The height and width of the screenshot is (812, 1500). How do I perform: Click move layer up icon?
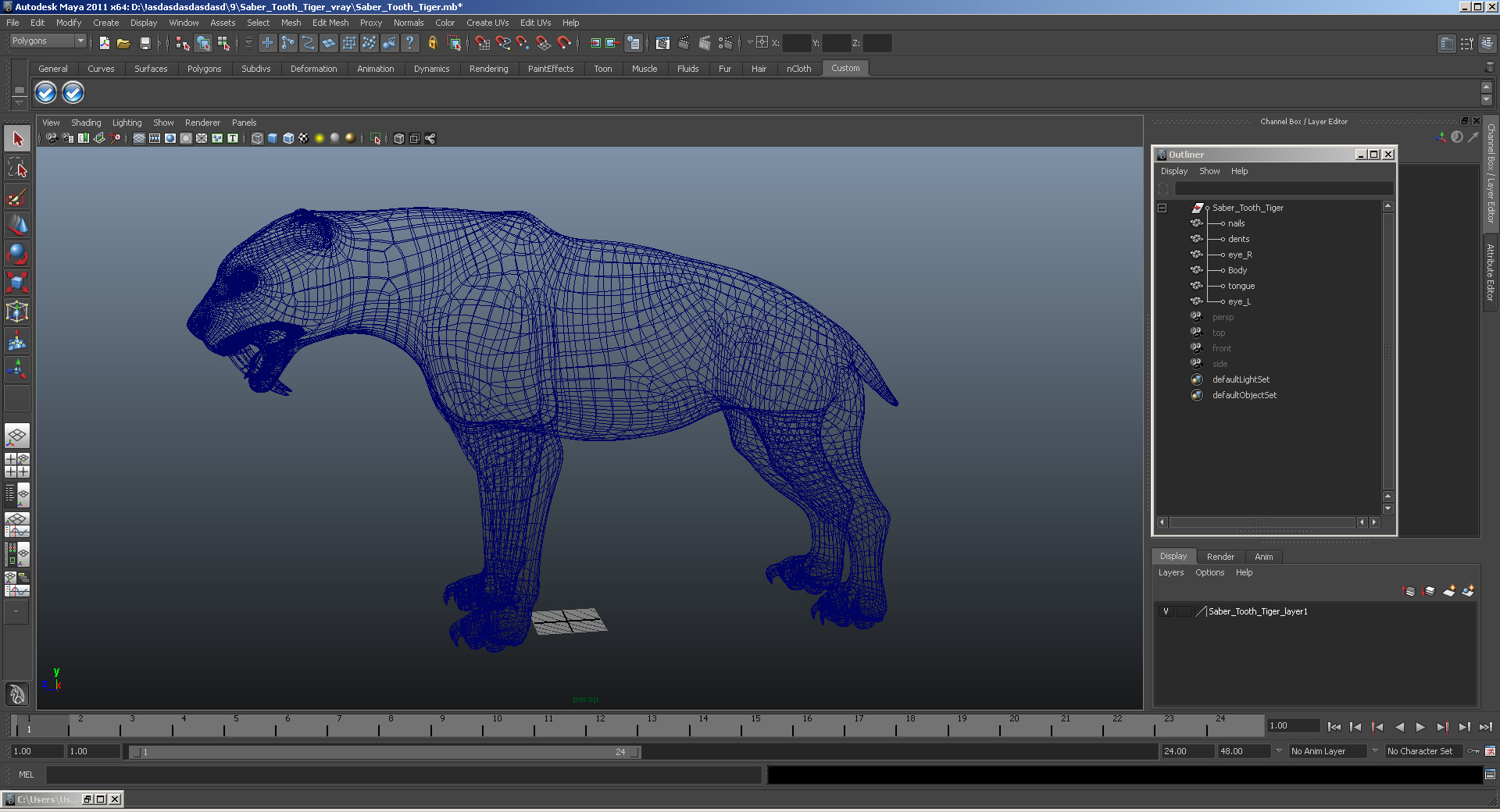[1409, 591]
